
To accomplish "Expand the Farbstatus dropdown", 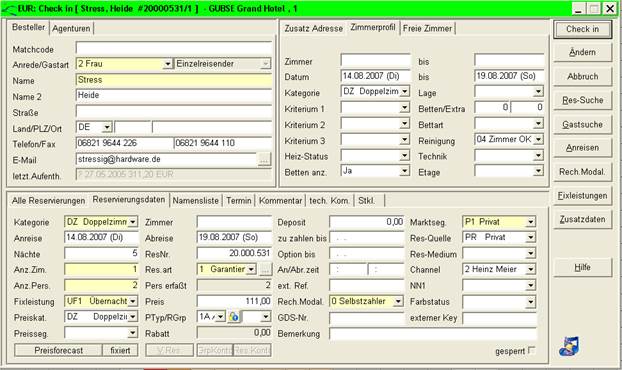I will coord(531,302).
